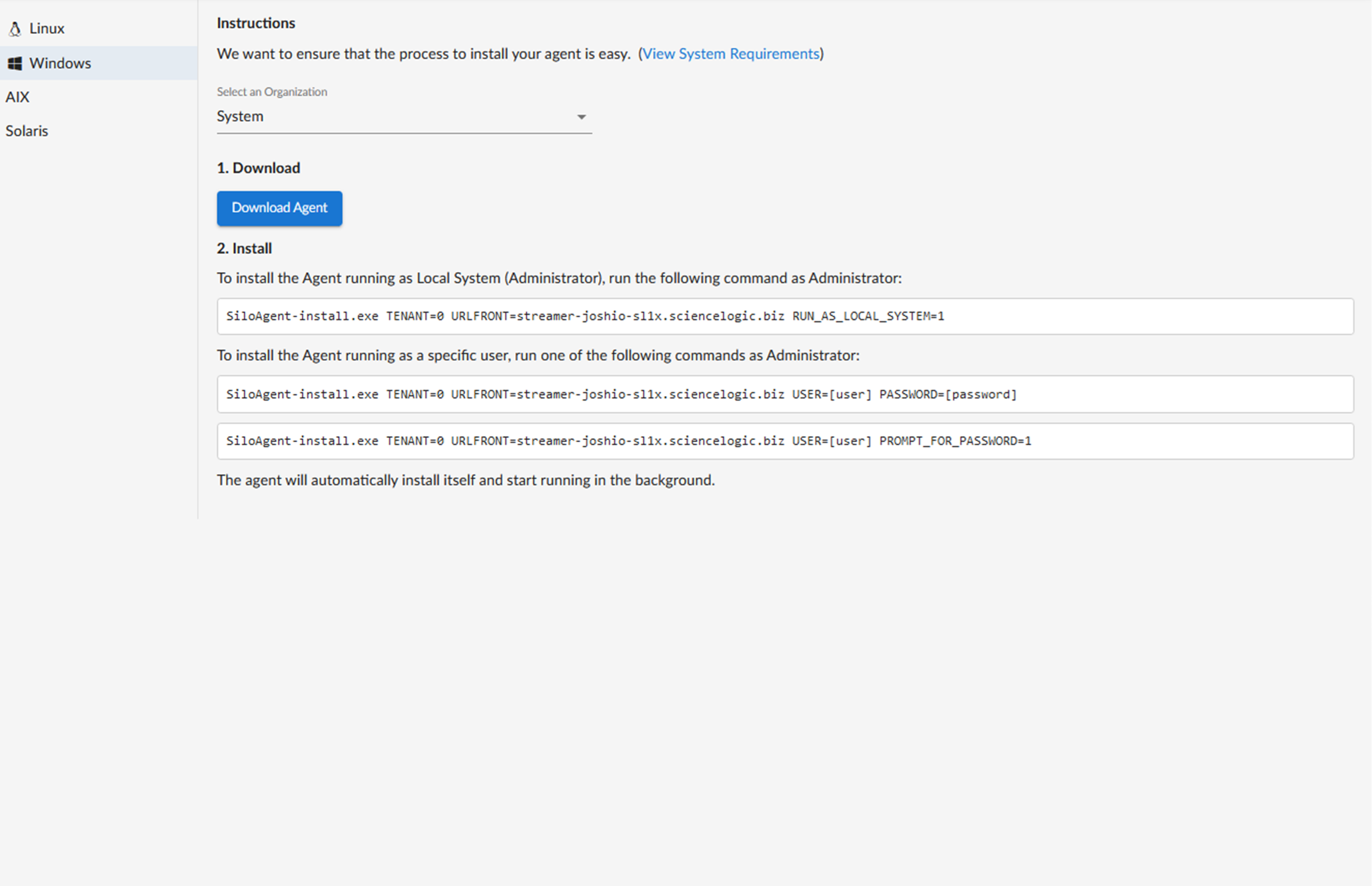Image resolution: width=1372 pixels, height=886 pixels.
Task: Click the Select an Organization label
Action: tap(272, 92)
